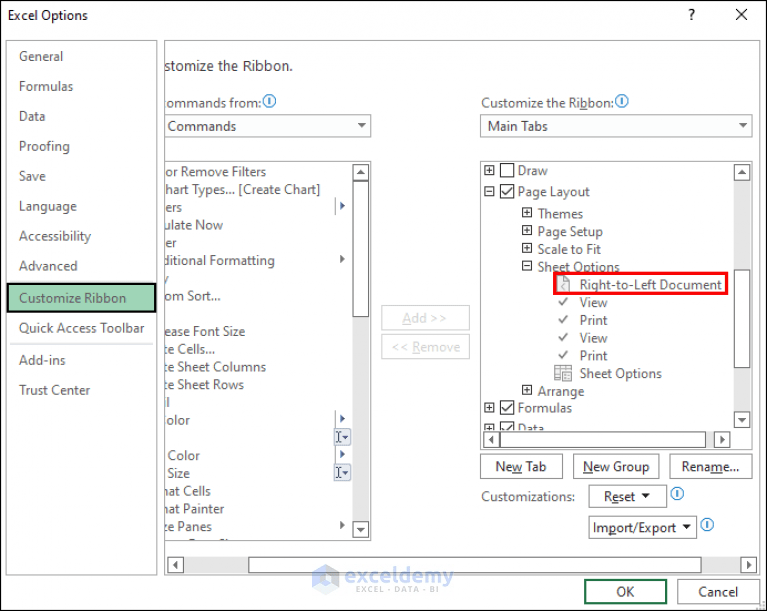Expand the Themes group
This screenshot has height=611, width=767.
pos(527,212)
